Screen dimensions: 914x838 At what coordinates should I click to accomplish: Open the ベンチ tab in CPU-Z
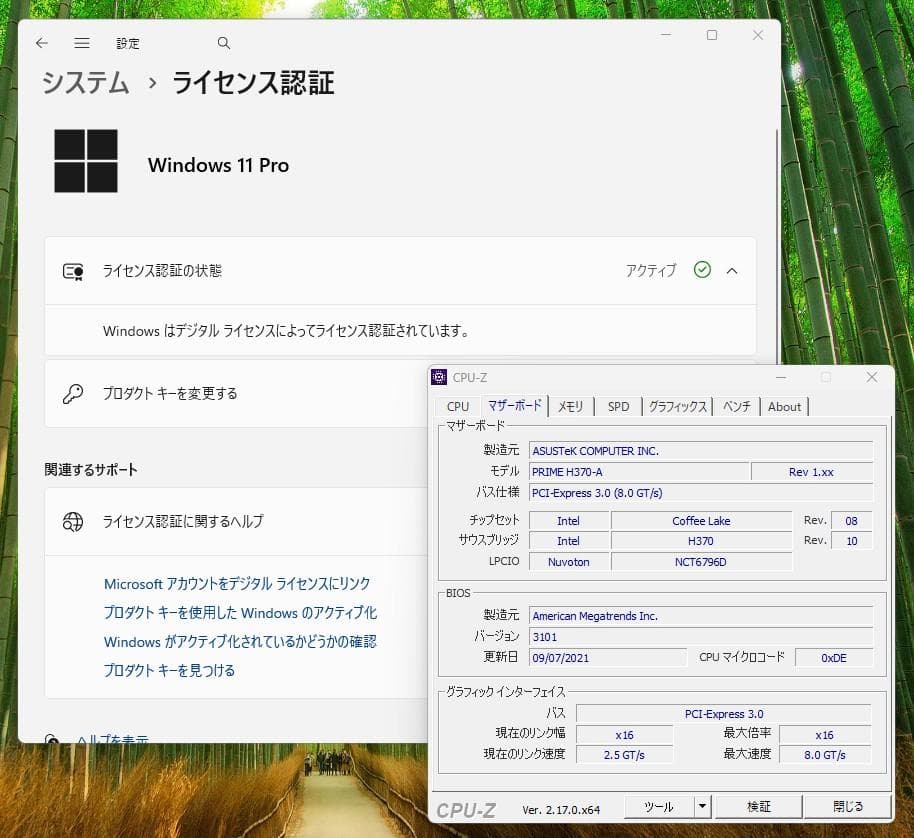pos(737,407)
